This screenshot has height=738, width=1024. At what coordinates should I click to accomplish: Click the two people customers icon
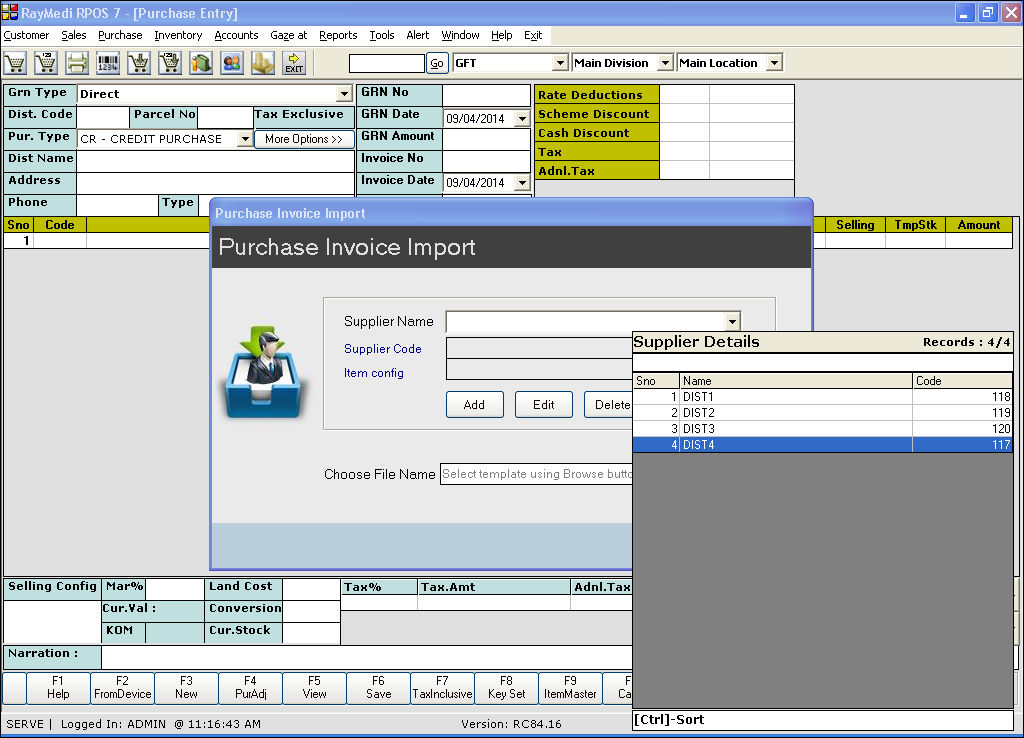[x=232, y=63]
